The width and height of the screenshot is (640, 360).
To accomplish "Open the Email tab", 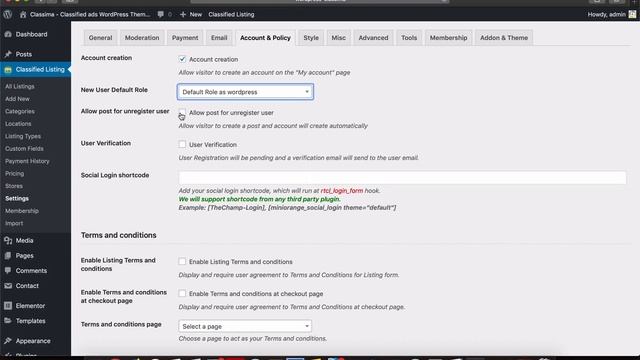I will click(x=219, y=38).
